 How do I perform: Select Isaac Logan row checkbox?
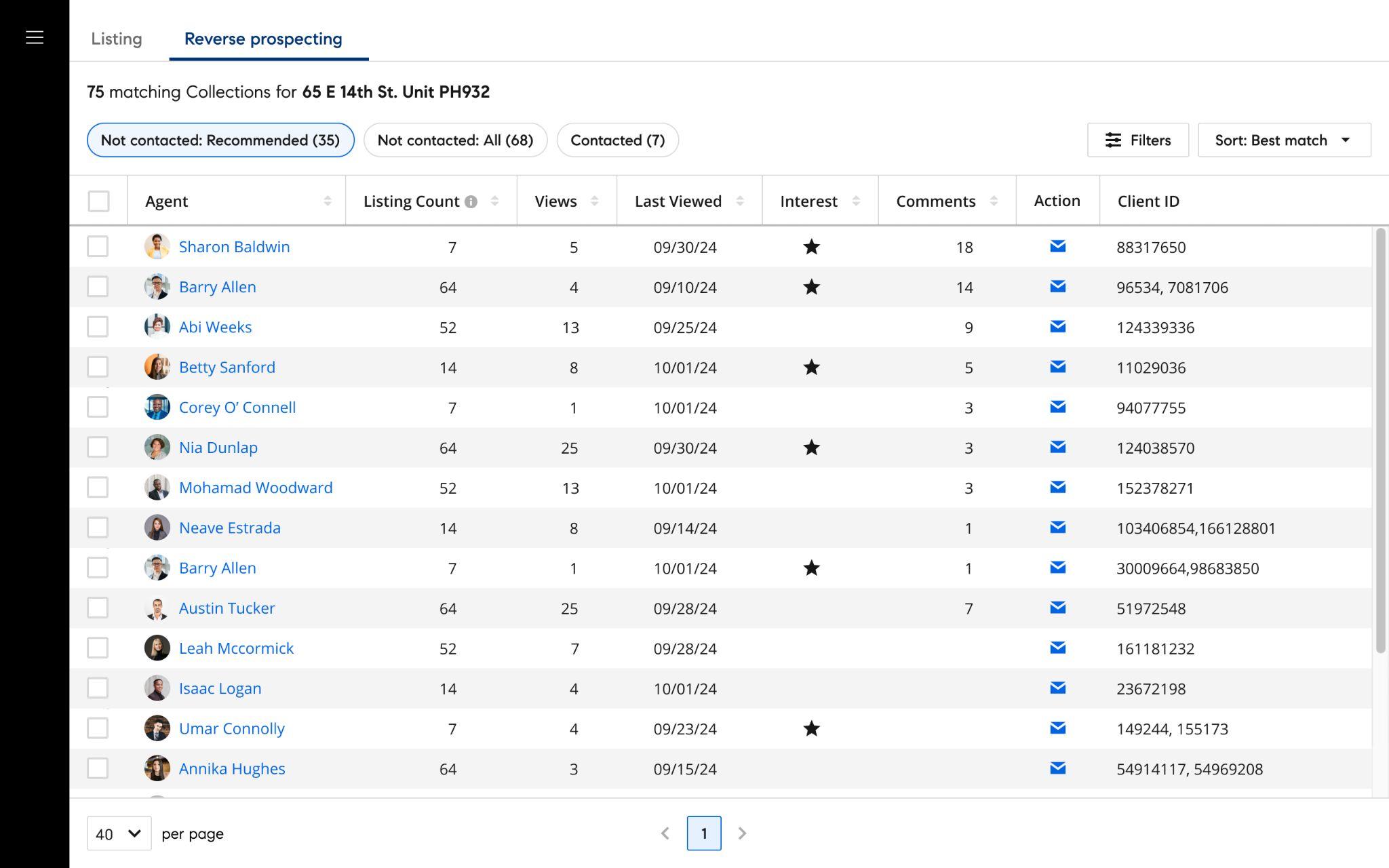coord(98,688)
